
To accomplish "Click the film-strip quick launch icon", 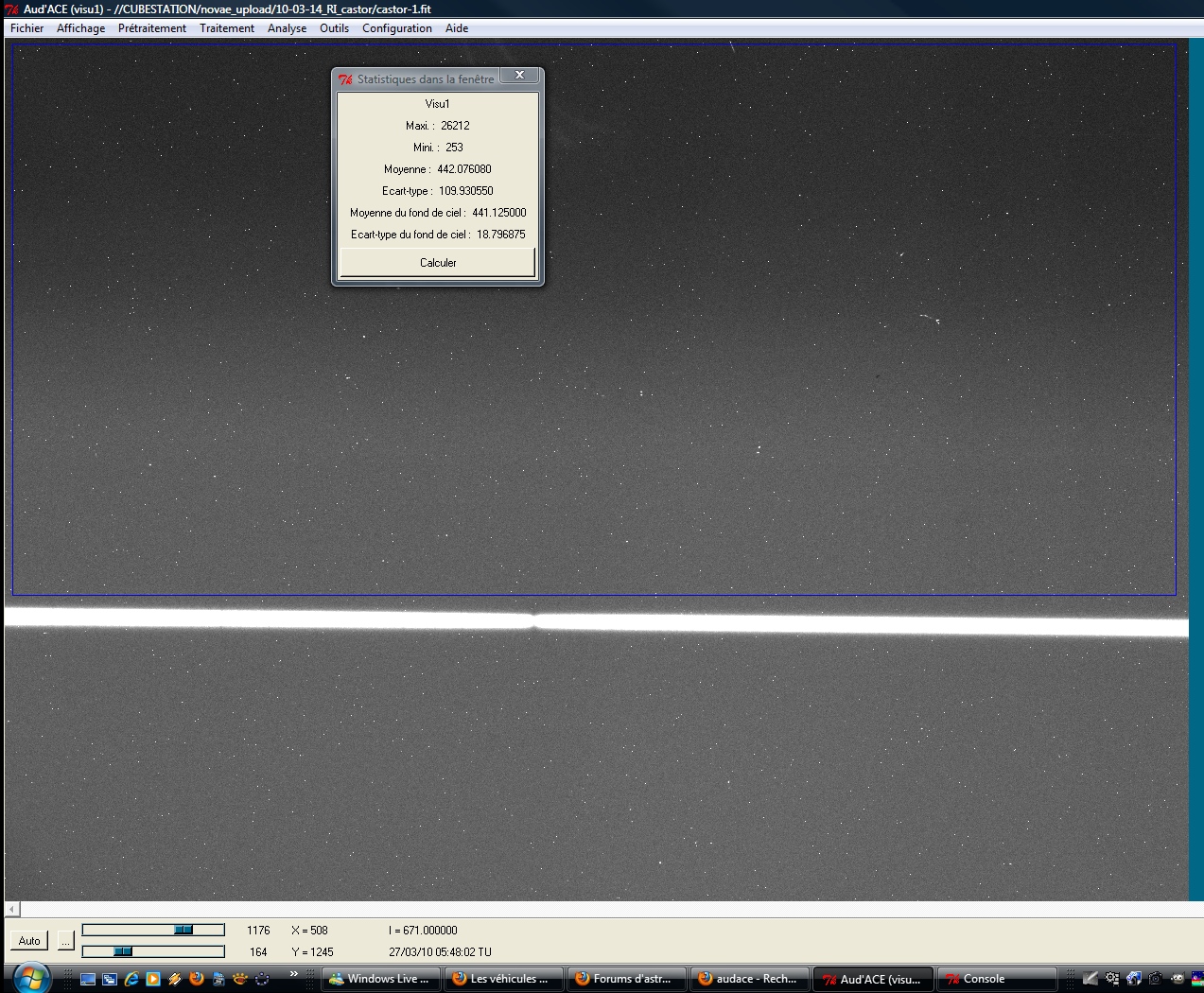I will (x=218, y=979).
